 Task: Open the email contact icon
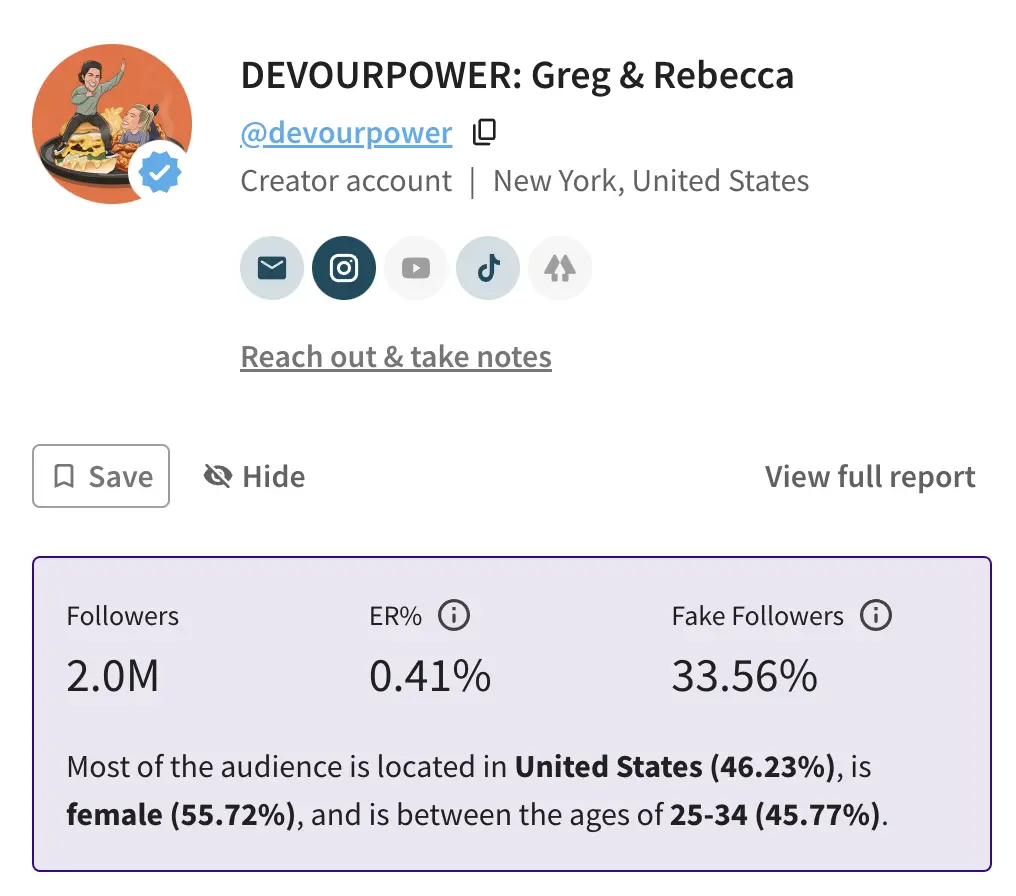click(x=271, y=267)
